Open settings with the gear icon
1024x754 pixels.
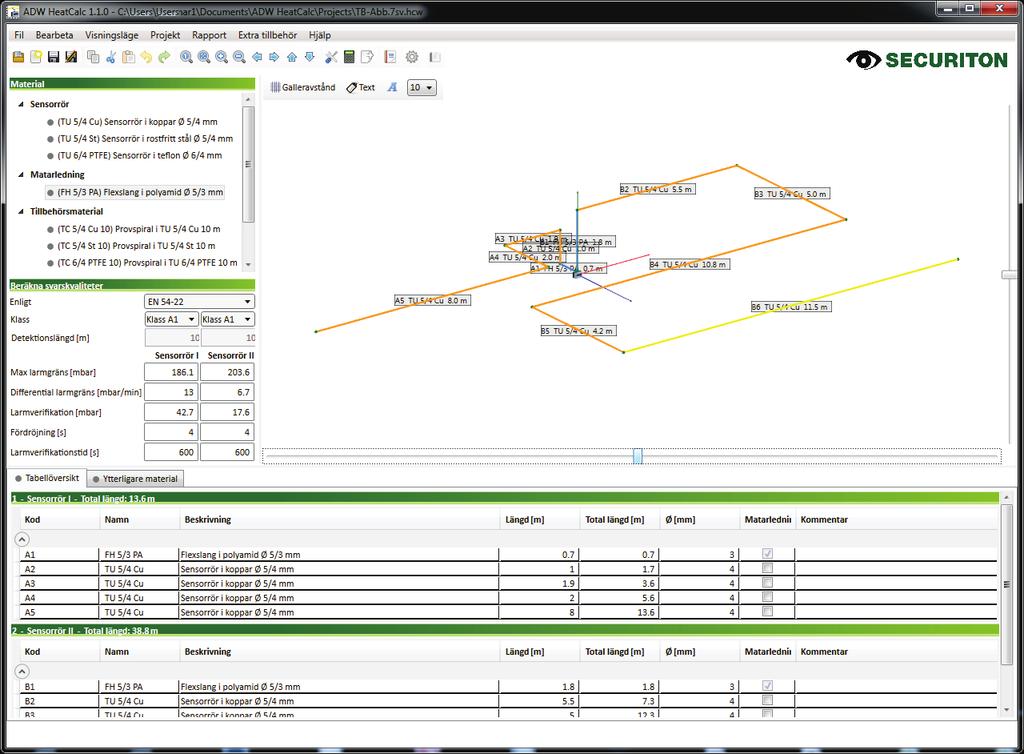click(x=412, y=57)
